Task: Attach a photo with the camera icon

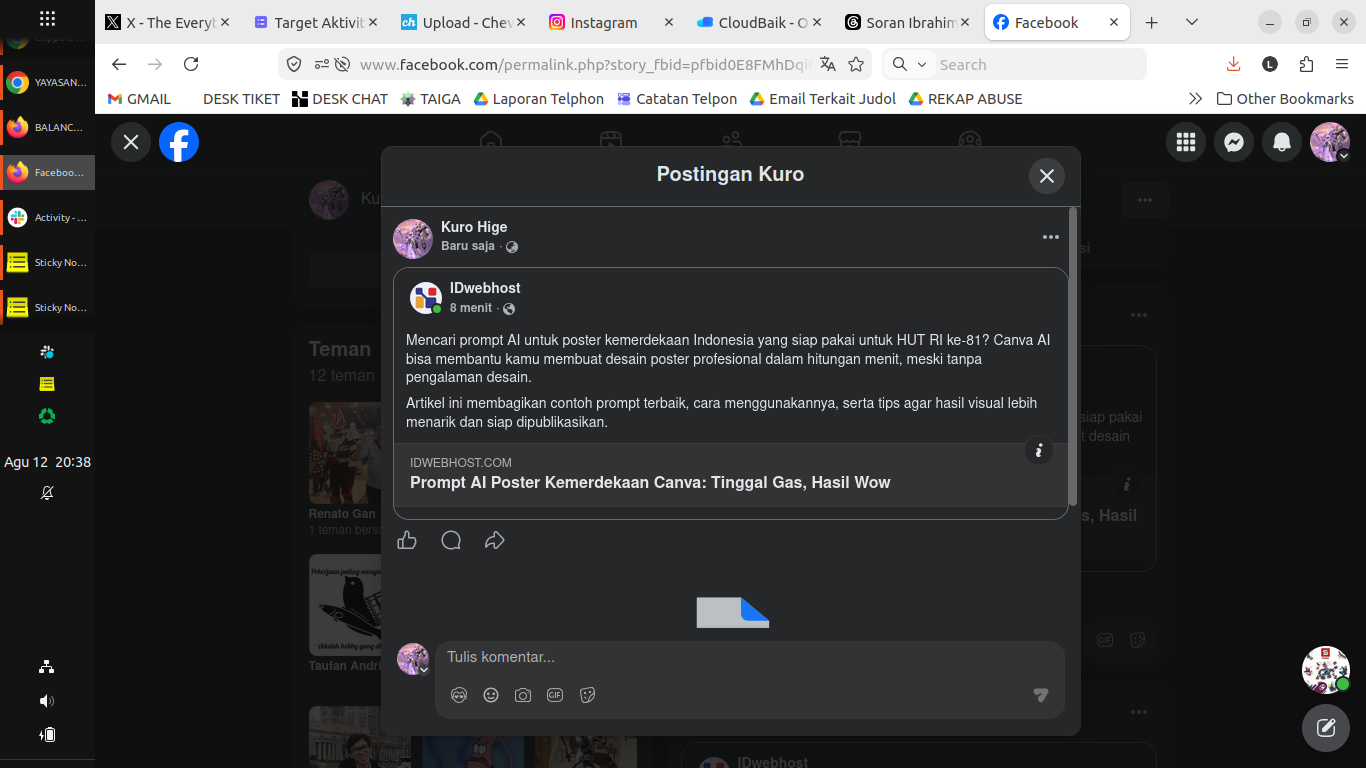Action: tap(523, 695)
